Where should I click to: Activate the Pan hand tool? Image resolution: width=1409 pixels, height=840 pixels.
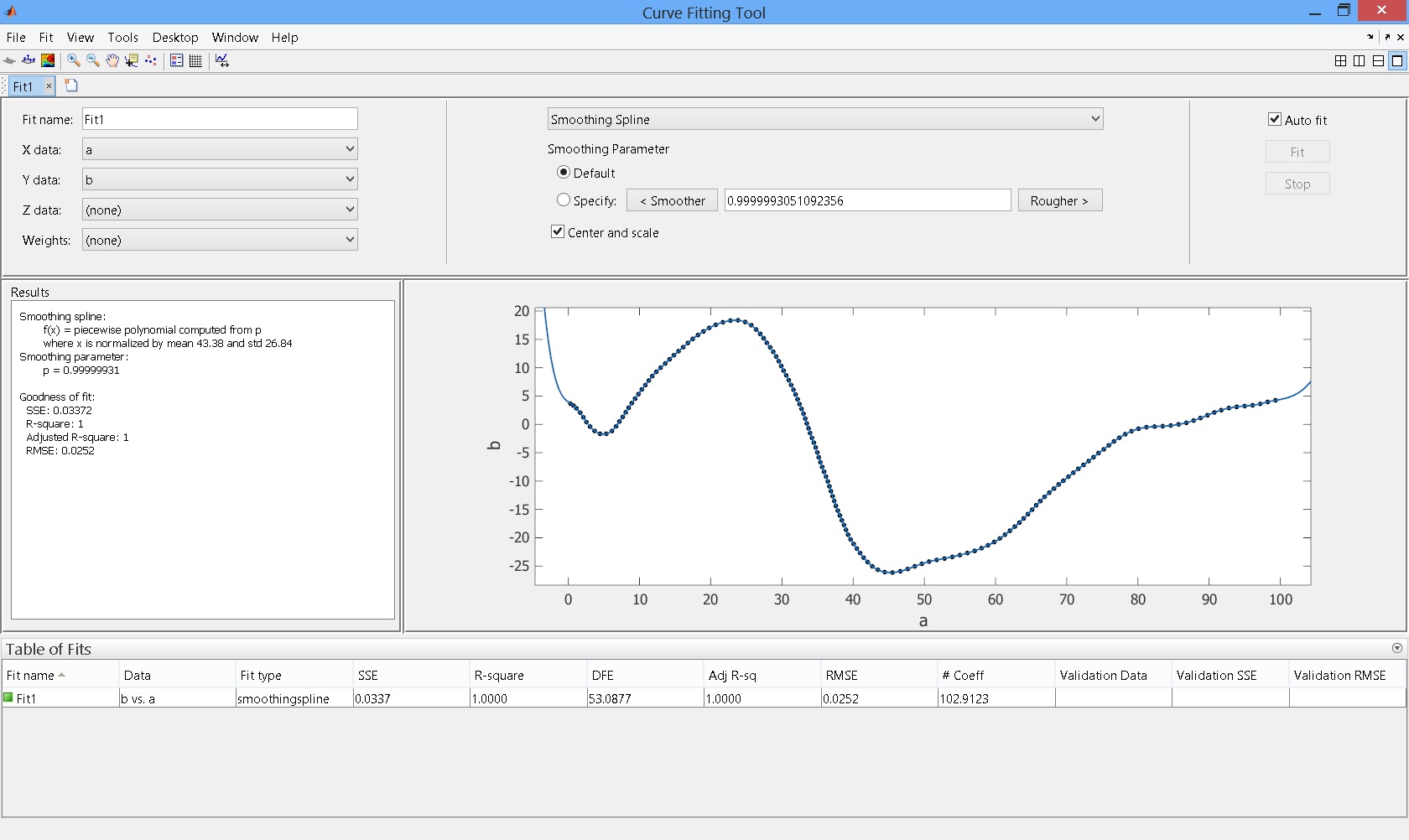click(x=112, y=60)
